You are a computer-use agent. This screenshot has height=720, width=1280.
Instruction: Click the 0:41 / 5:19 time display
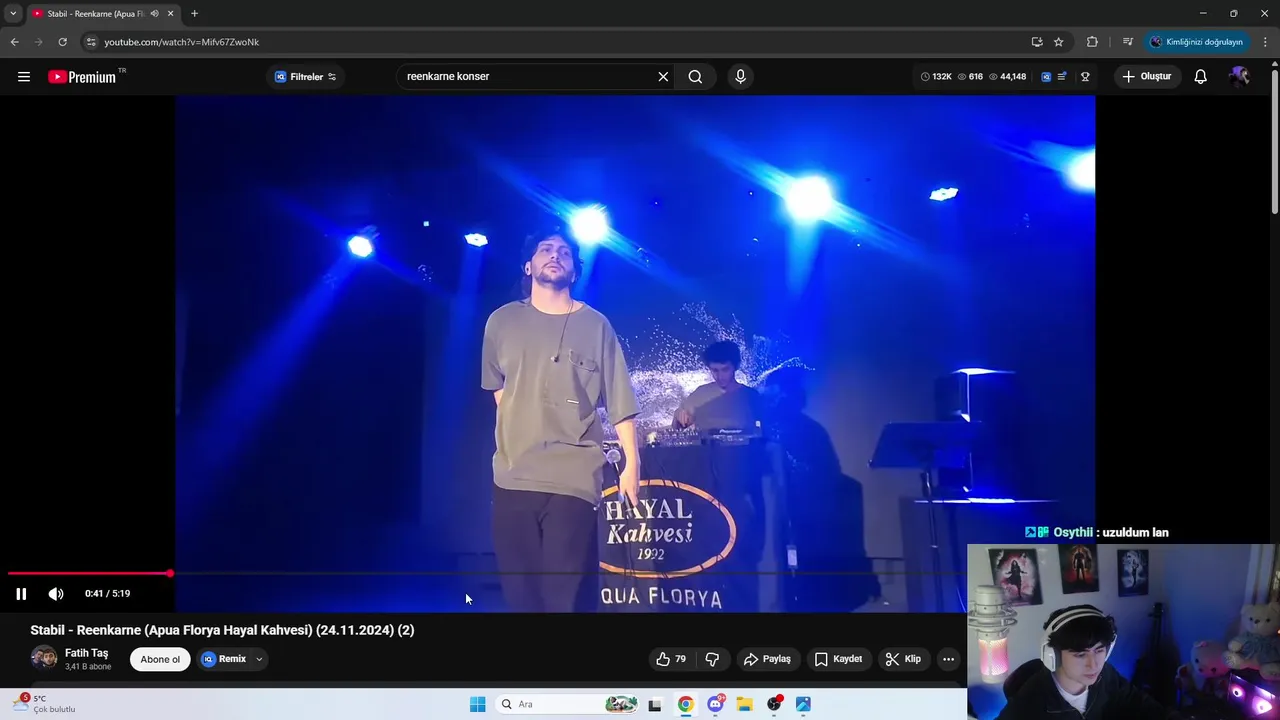(x=107, y=594)
